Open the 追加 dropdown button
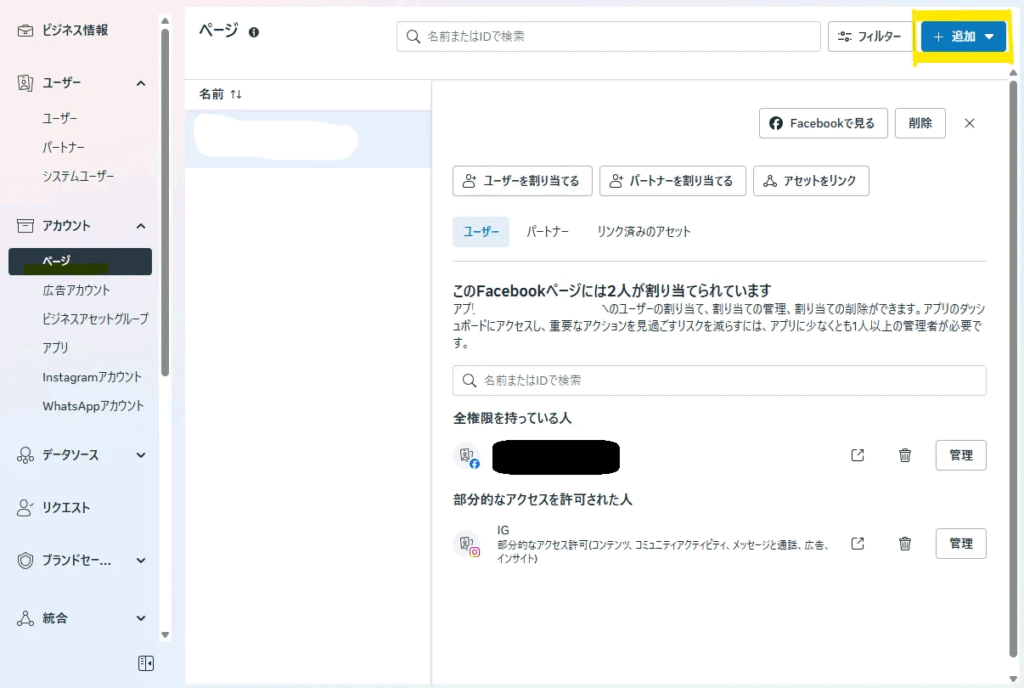The height and width of the screenshot is (688, 1024). (x=962, y=37)
